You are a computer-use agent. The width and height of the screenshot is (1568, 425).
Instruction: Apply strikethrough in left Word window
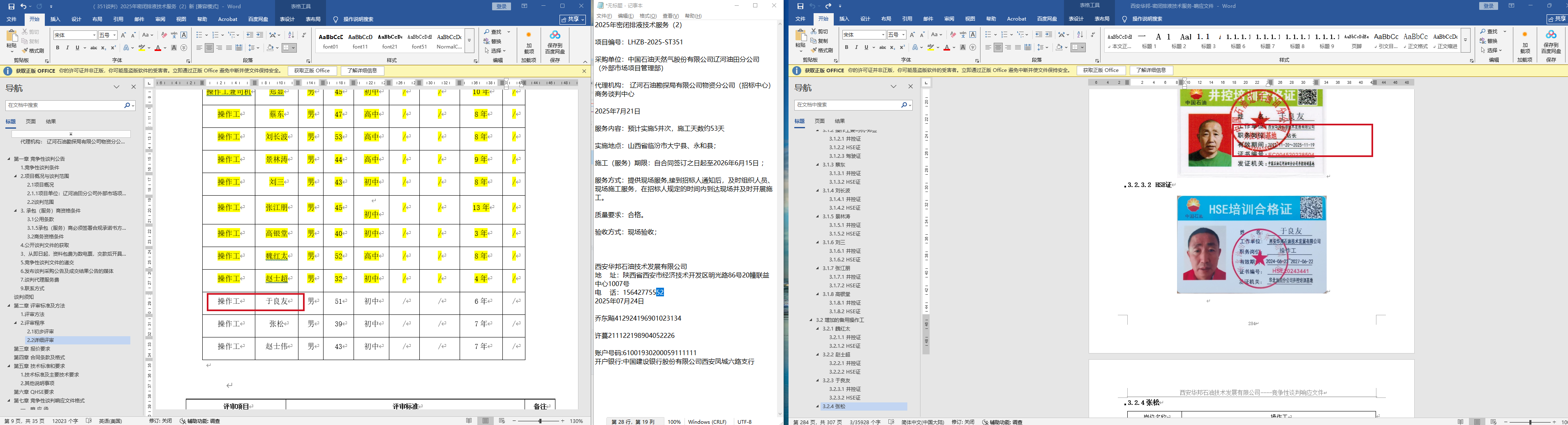point(93,48)
